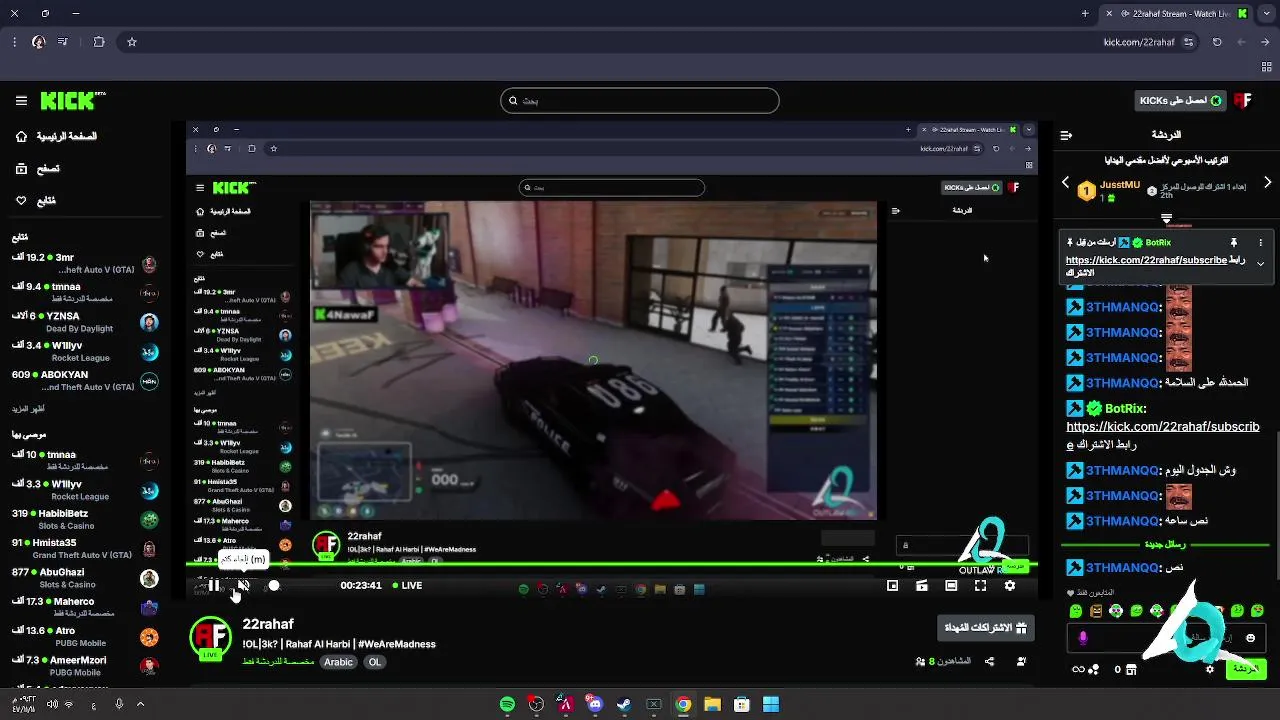Open pinned kick.com/22rahaf/subscribe link

click(1146, 260)
